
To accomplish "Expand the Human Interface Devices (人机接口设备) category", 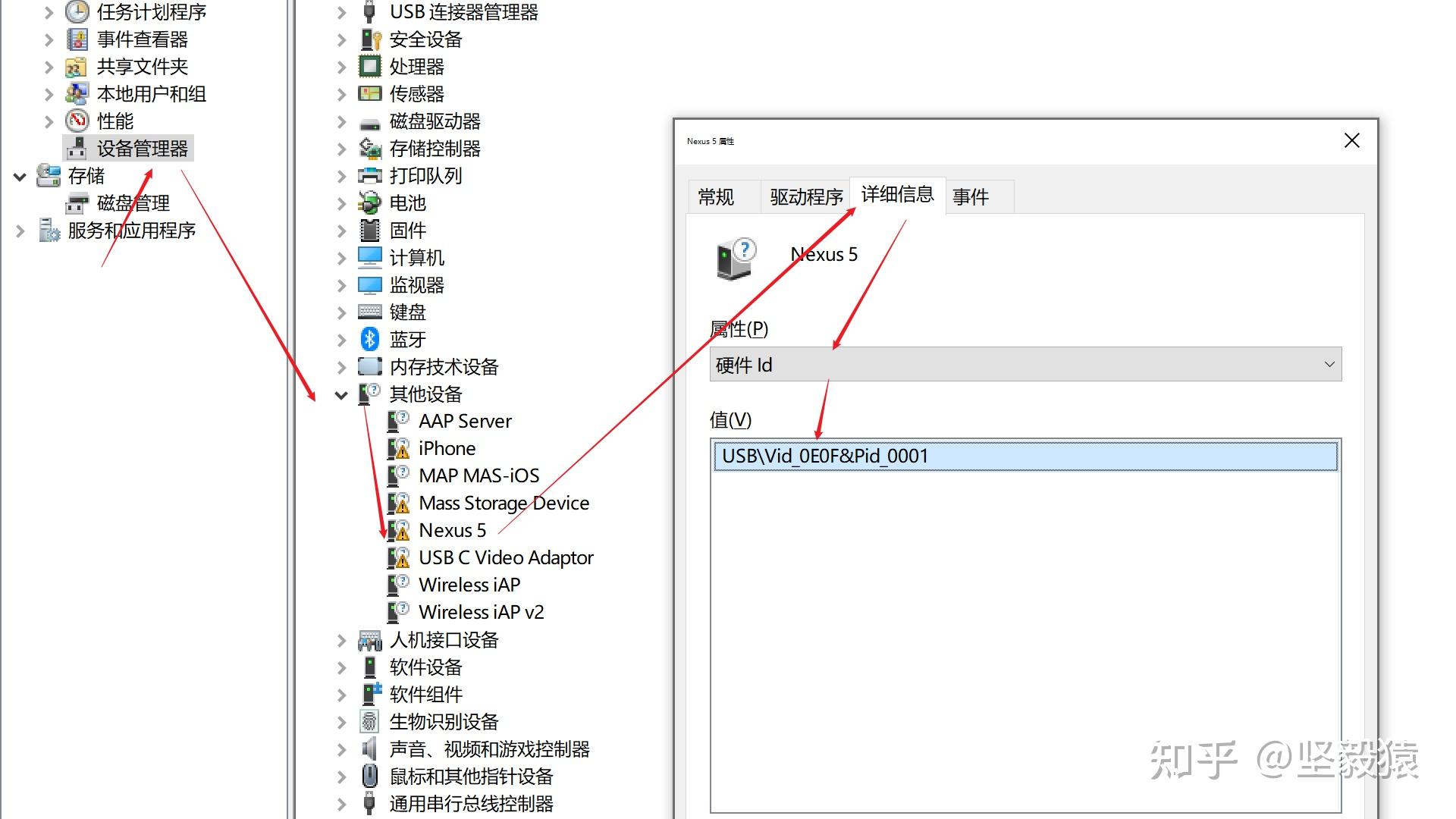I will 341,640.
